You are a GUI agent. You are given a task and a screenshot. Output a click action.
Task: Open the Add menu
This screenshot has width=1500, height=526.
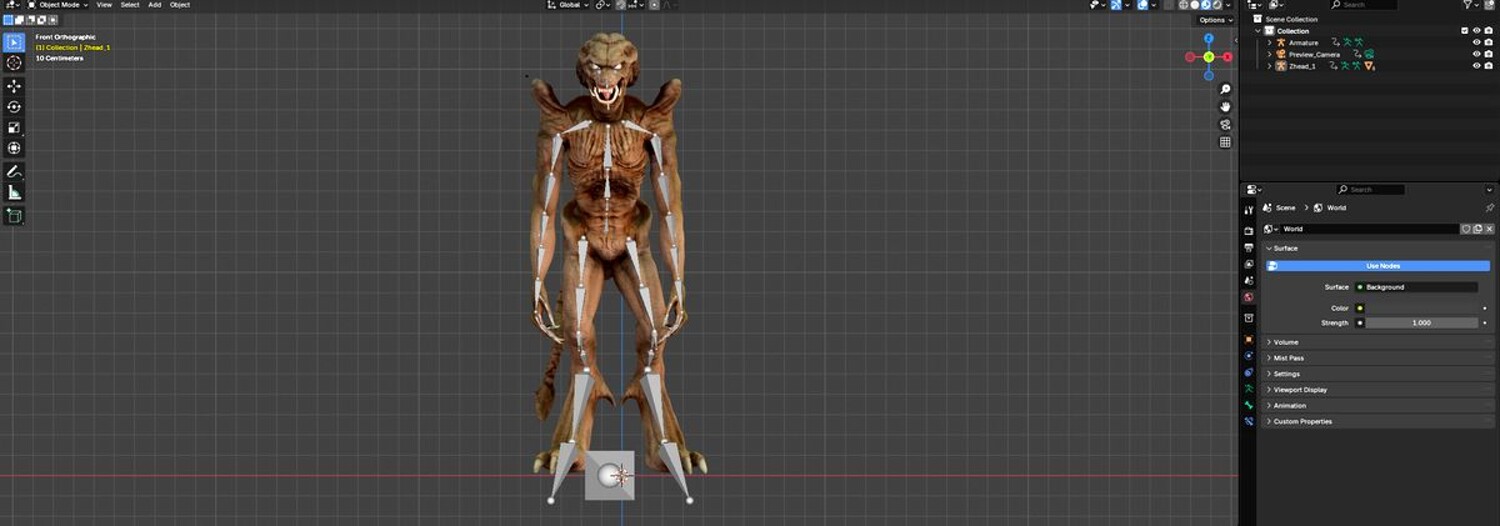(x=155, y=5)
